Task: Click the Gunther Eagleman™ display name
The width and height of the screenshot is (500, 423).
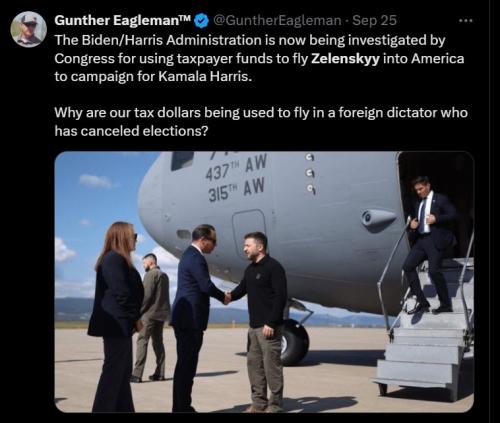Action: coord(123,21)
